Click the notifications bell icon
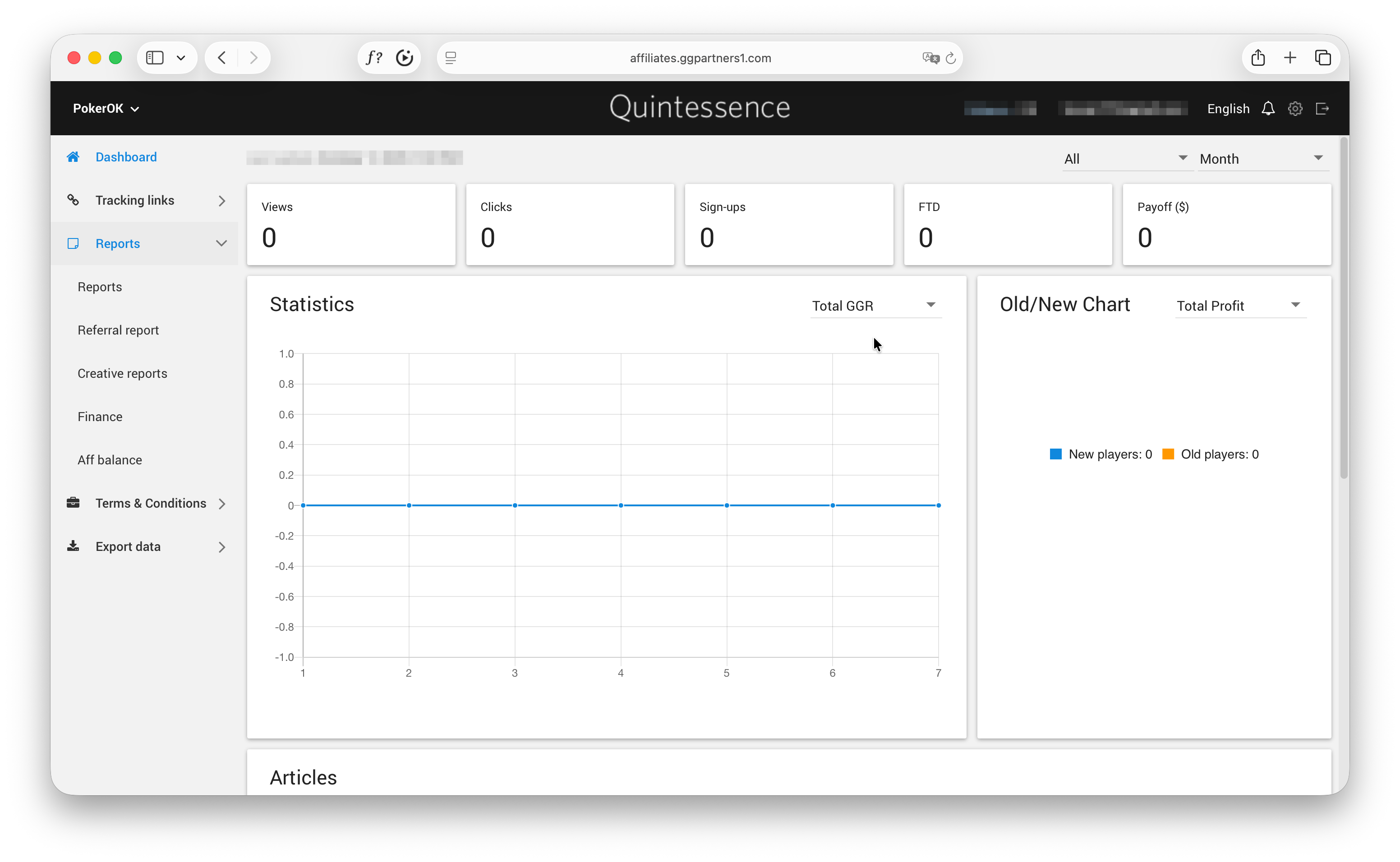1400x862 pixels. click(x=1267, y=108)
